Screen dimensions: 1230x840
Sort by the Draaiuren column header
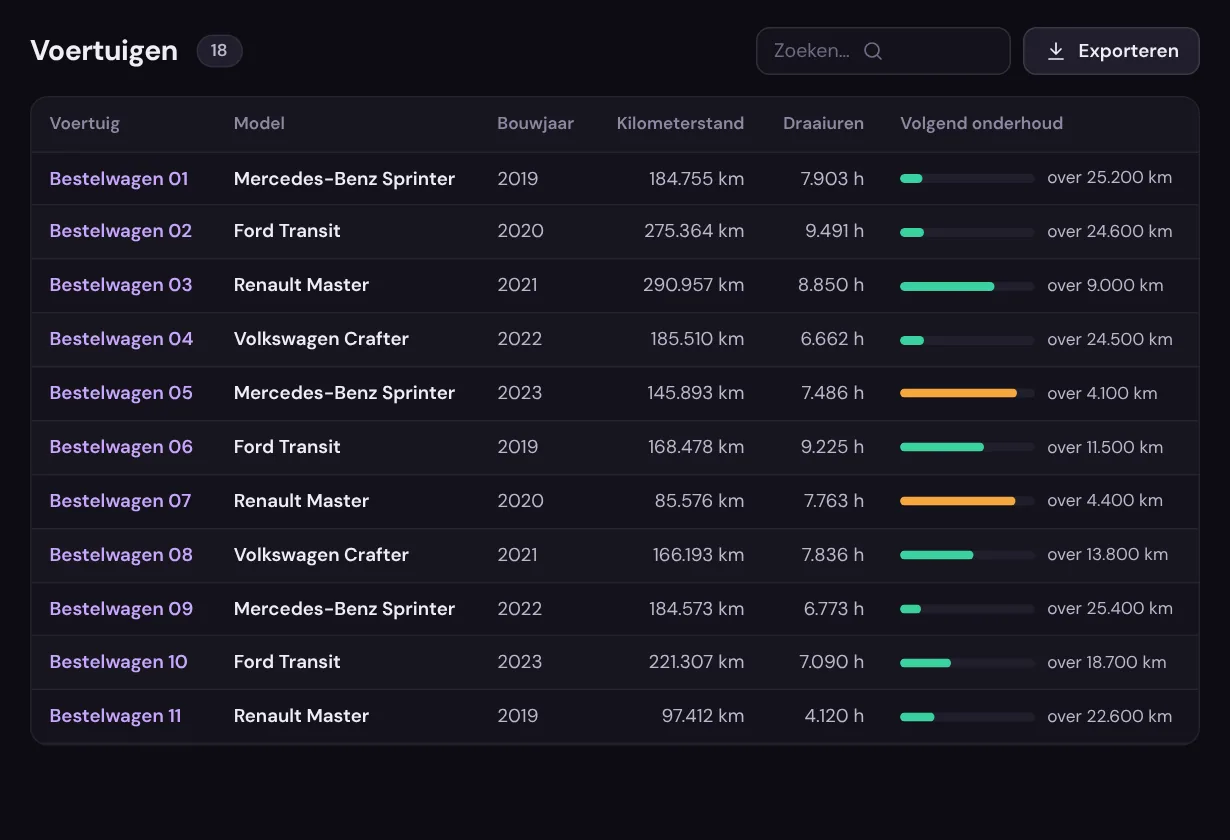click(823, 124)
